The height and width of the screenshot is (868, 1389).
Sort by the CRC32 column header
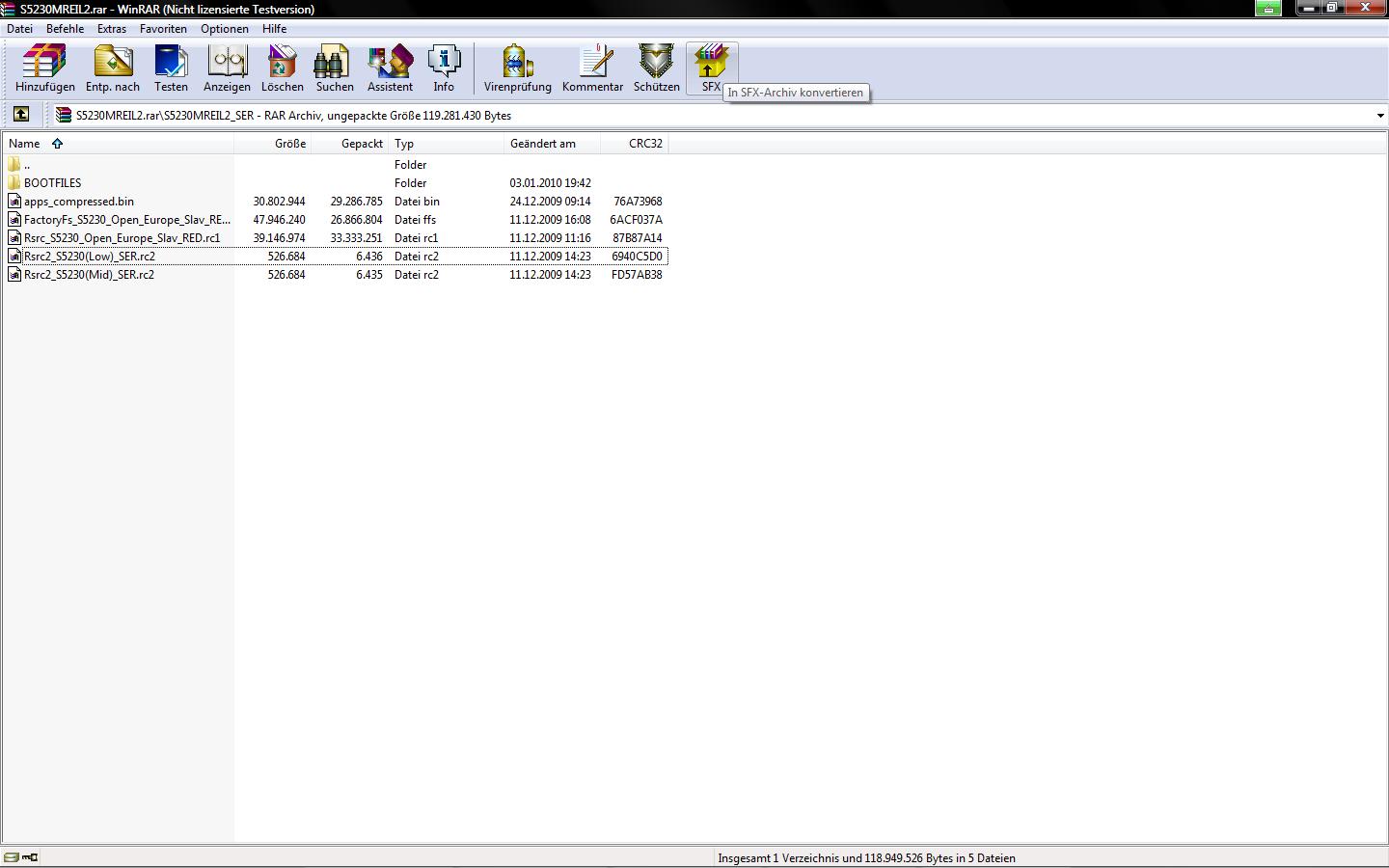pos(634,144)
